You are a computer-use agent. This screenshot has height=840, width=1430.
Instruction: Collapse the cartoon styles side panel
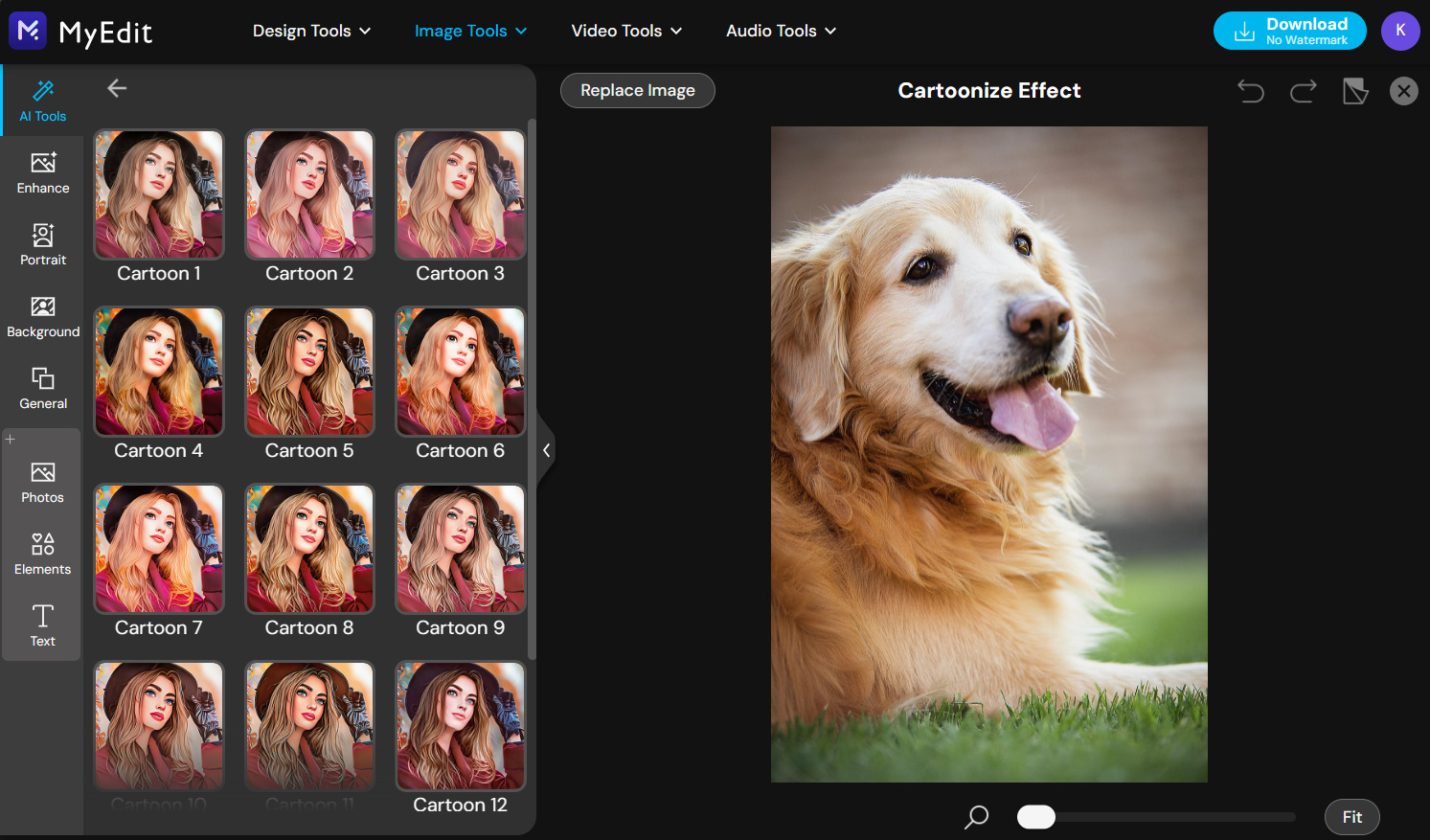coord(547,449)
